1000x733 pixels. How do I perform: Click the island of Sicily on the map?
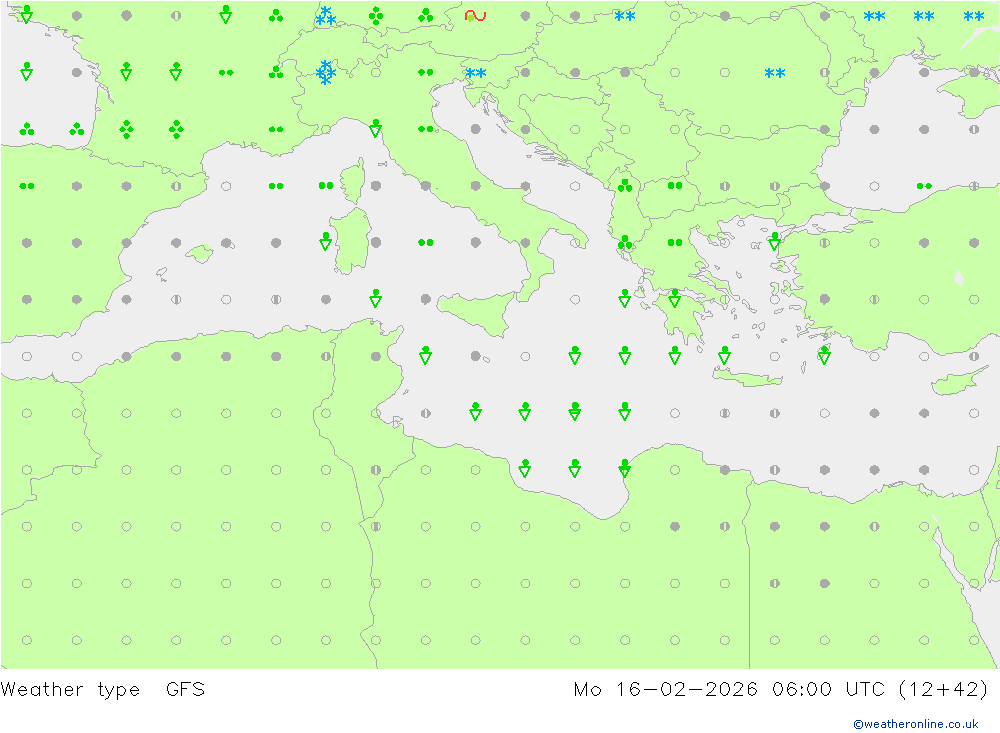(x=476, y=313)
